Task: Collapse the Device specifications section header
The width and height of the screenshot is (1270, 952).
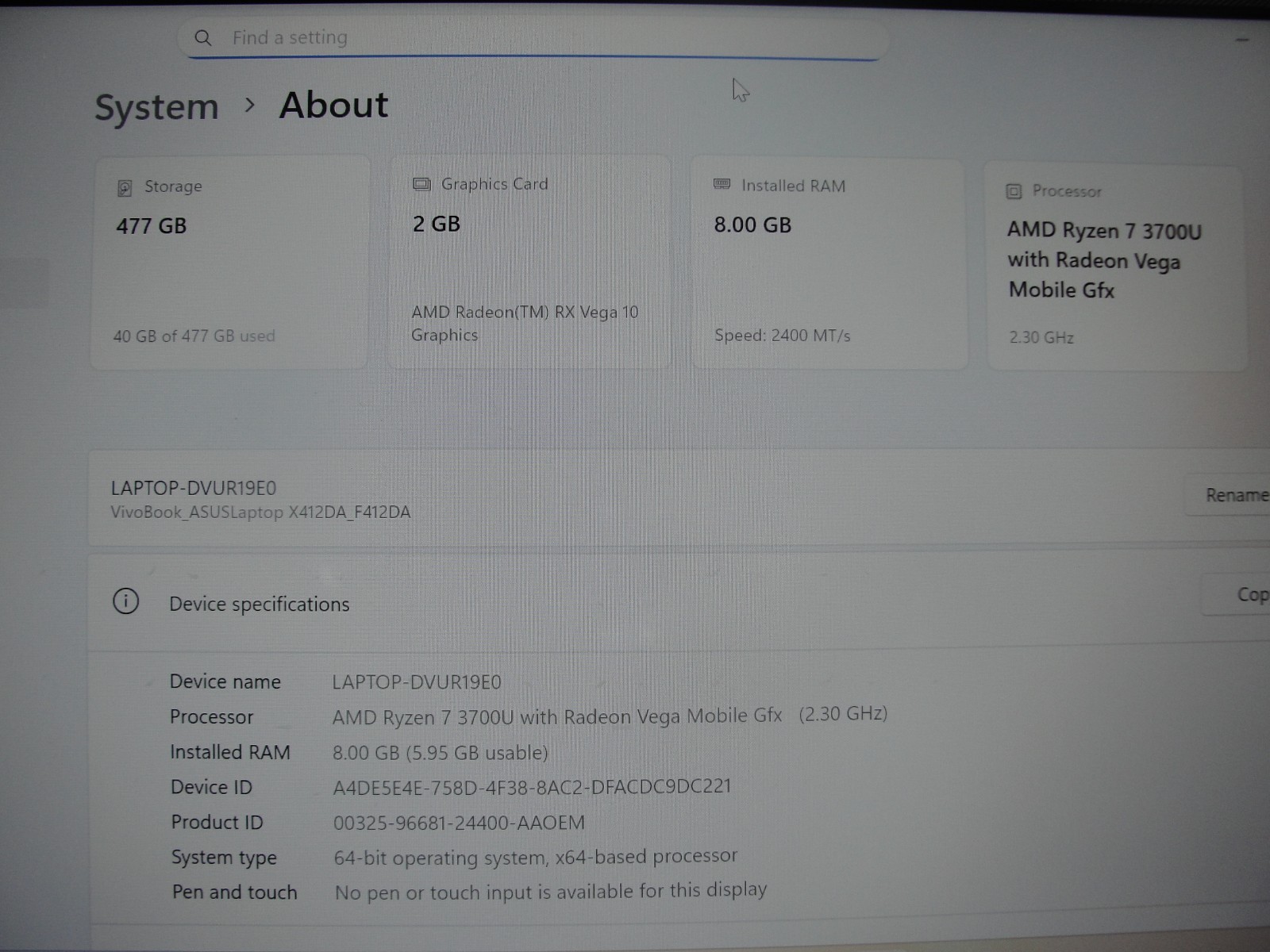Action: click(x=679, y=603)
